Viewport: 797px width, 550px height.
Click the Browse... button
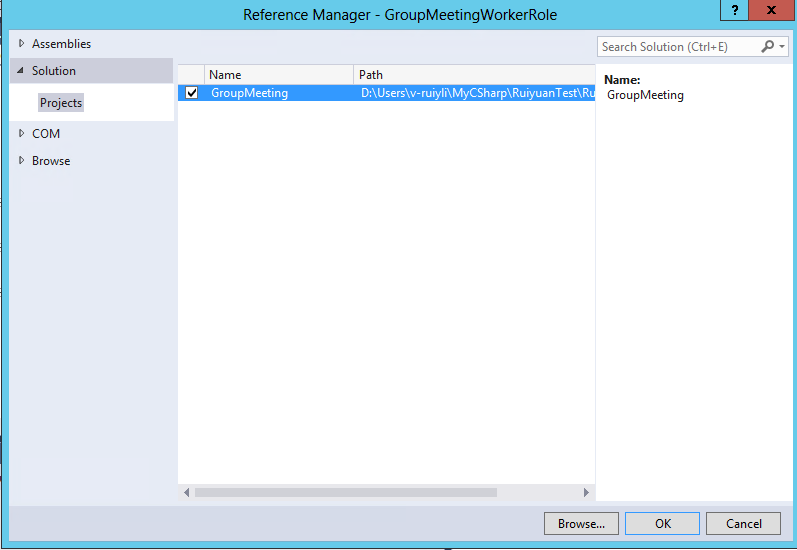coord(581,523)
